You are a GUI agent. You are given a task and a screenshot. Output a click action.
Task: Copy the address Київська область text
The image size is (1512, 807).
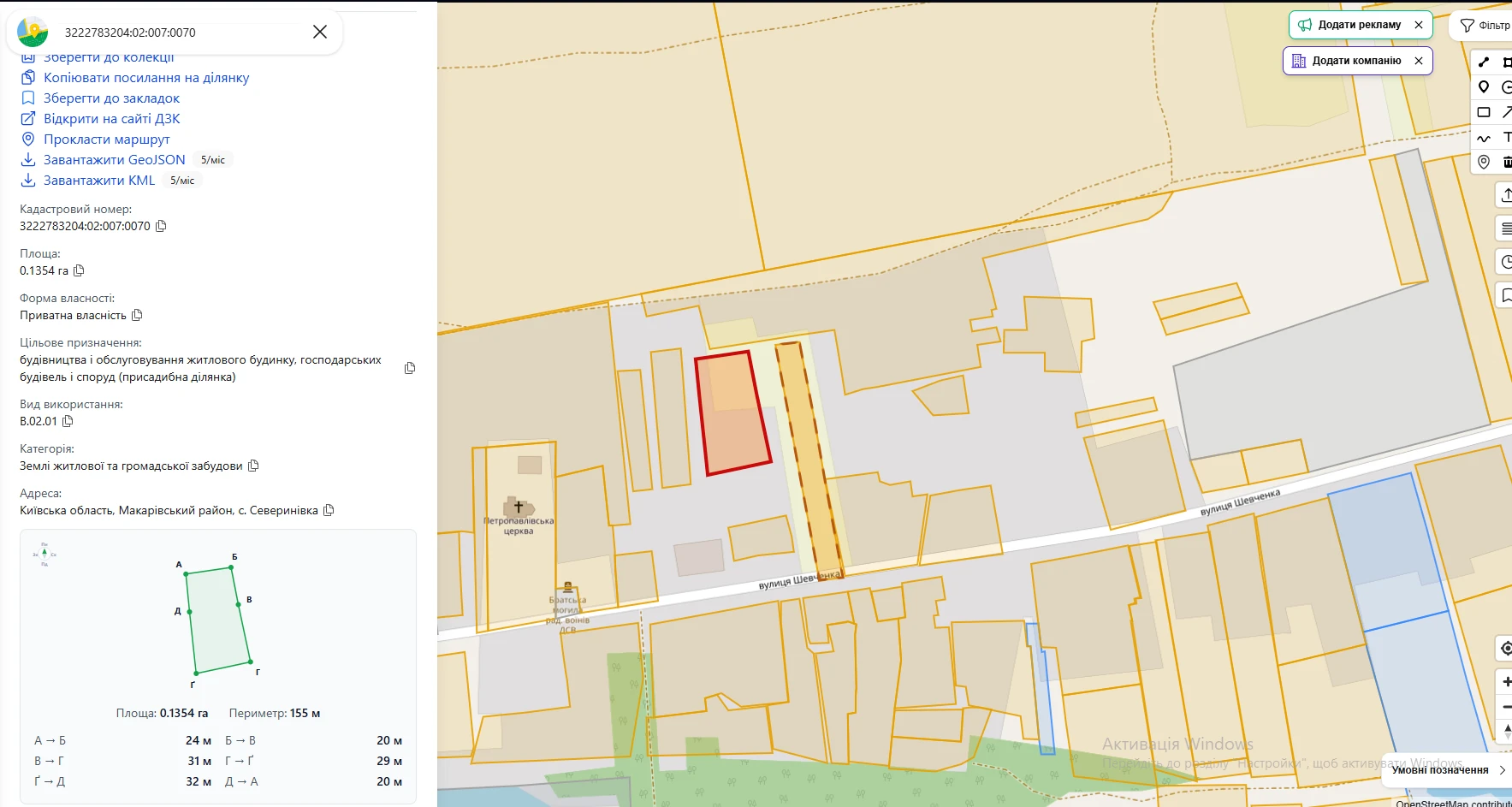(x=329, y=510)
